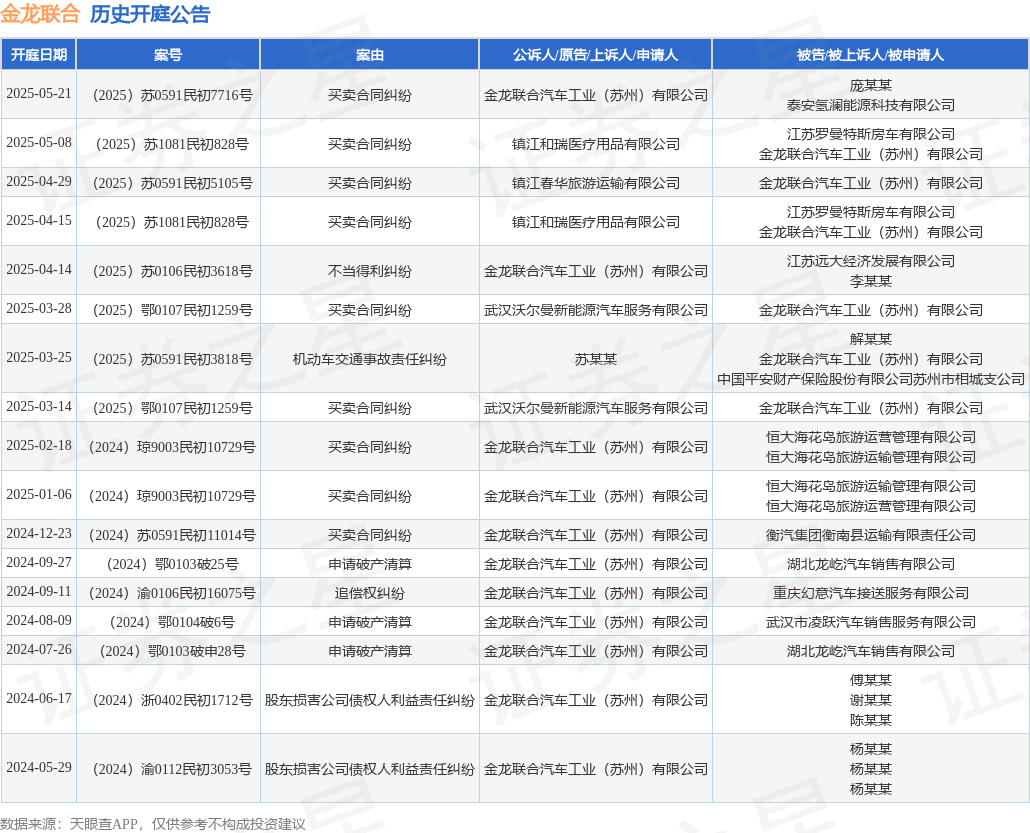
Task: Select date cell 2025-03-25
Action: point(39,357)
